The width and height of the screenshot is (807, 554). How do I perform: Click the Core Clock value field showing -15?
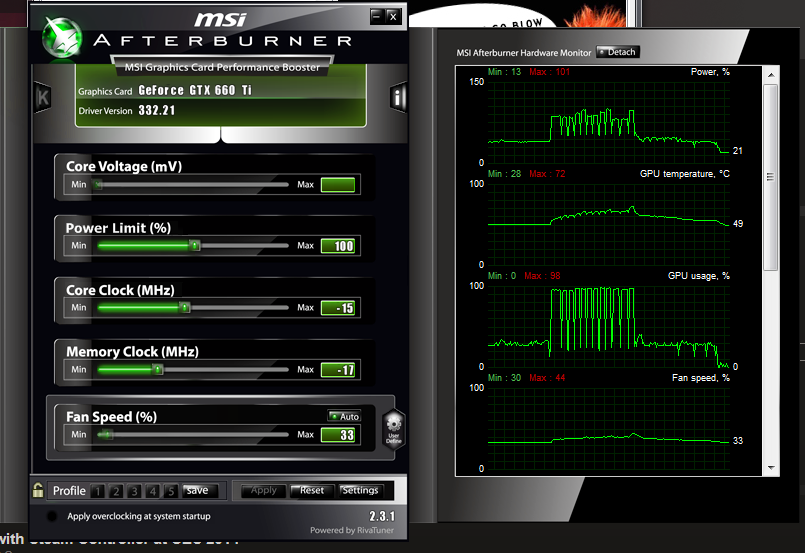click(338, 308)
